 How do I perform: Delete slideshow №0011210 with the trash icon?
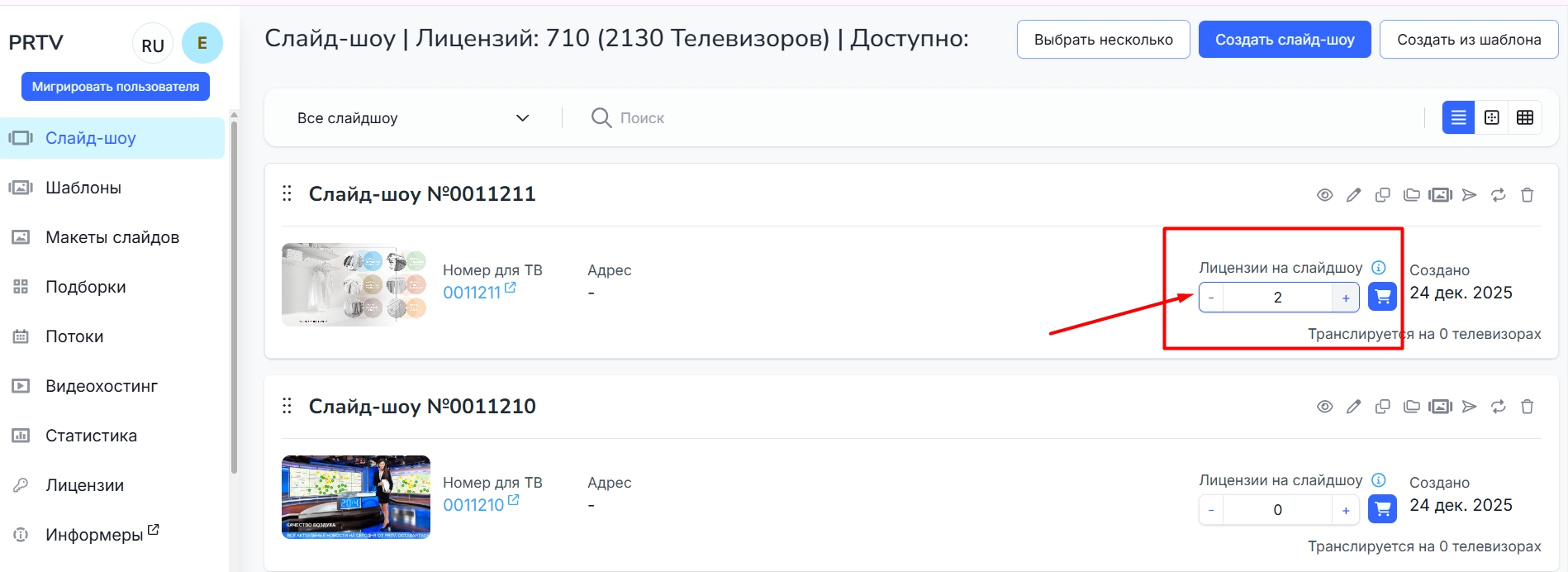[x=1527, y=407]
